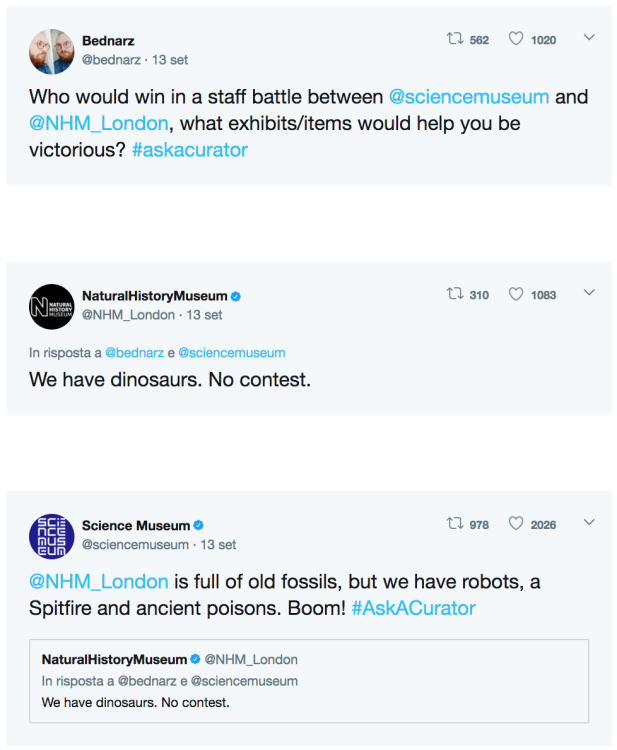Like the Science Museum robots tweet
The image size is (617, 750).
(516, 524)
